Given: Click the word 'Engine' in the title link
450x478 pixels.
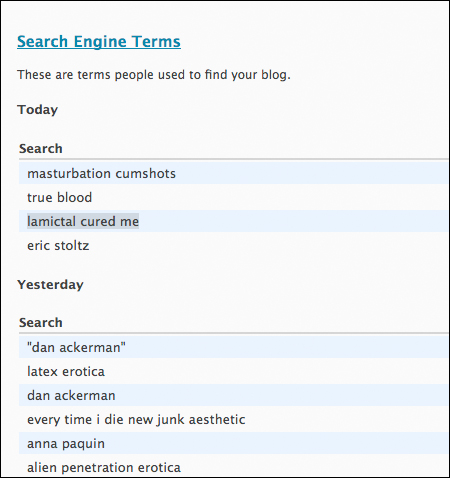Looking at the screenshot, I should pyautogui.click(x=99, y=42).
